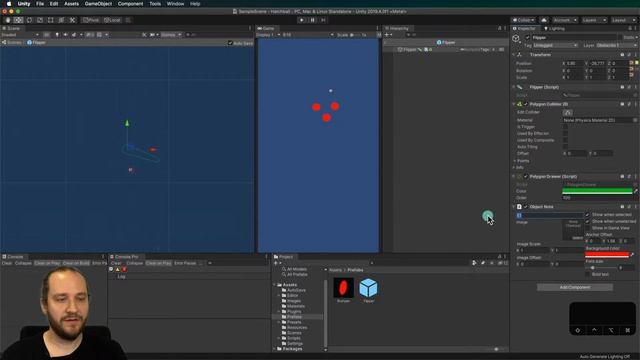Screen dimensions: 640x360
Task: Toggle scene lighting lightbulb icon
Action: coord(57,35)
